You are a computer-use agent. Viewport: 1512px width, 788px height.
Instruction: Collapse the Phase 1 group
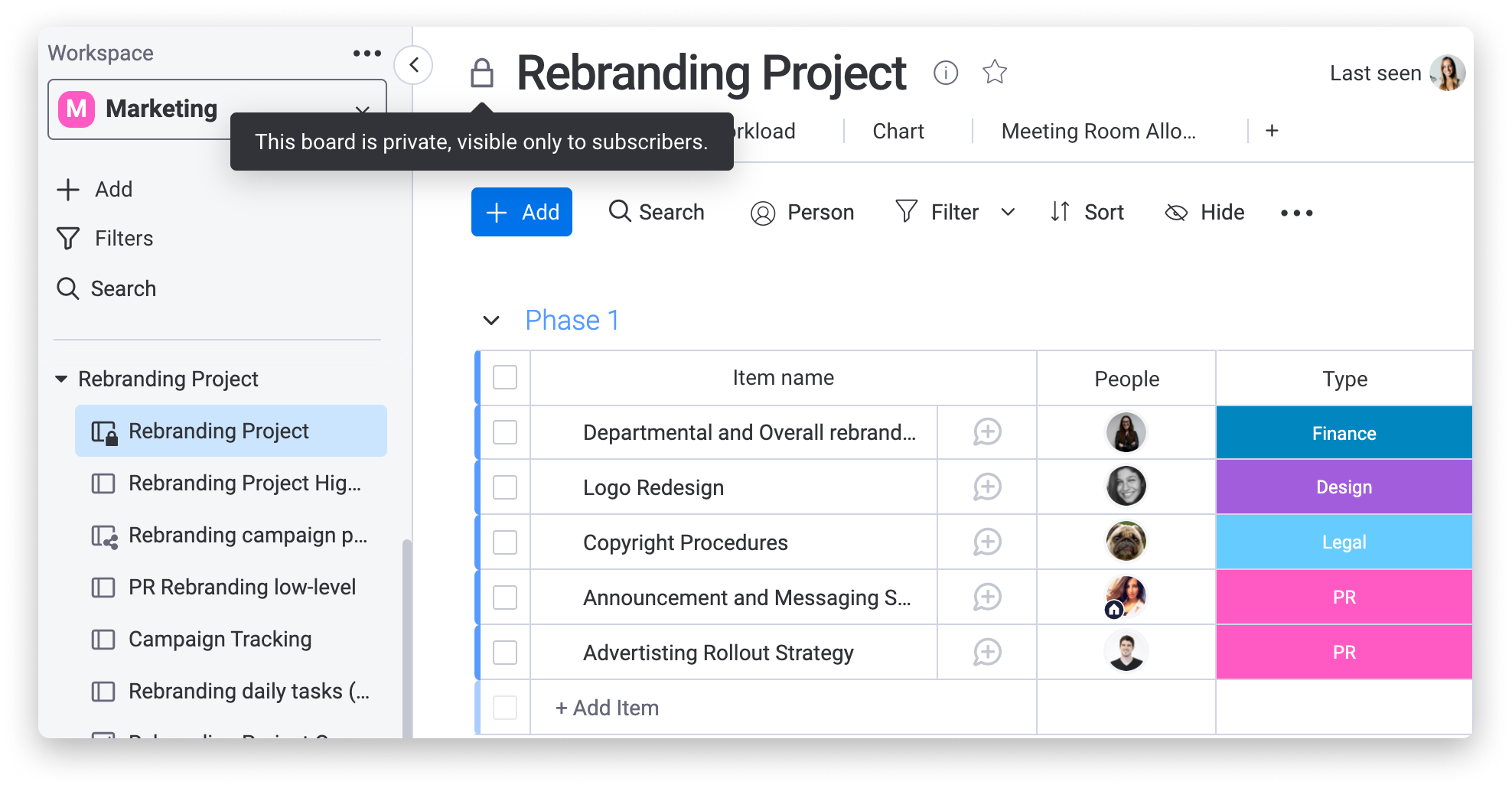tap(491, 321)
